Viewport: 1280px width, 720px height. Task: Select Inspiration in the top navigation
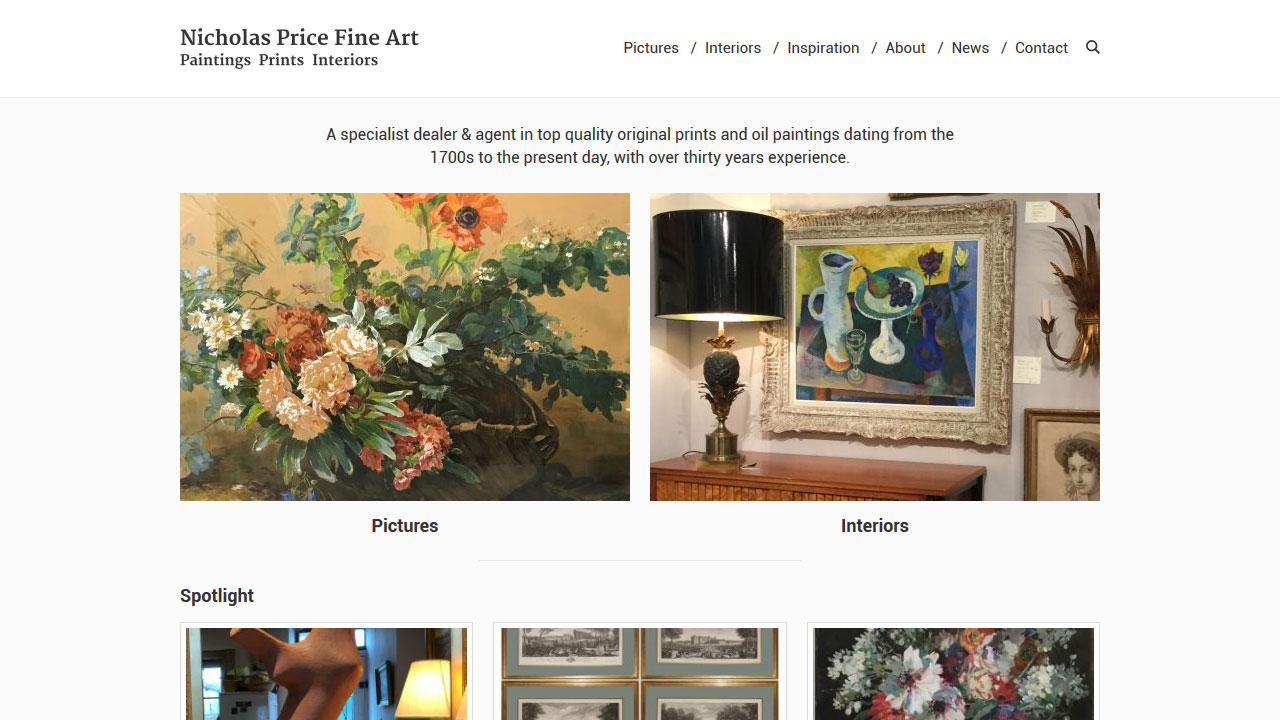point(823,48)
